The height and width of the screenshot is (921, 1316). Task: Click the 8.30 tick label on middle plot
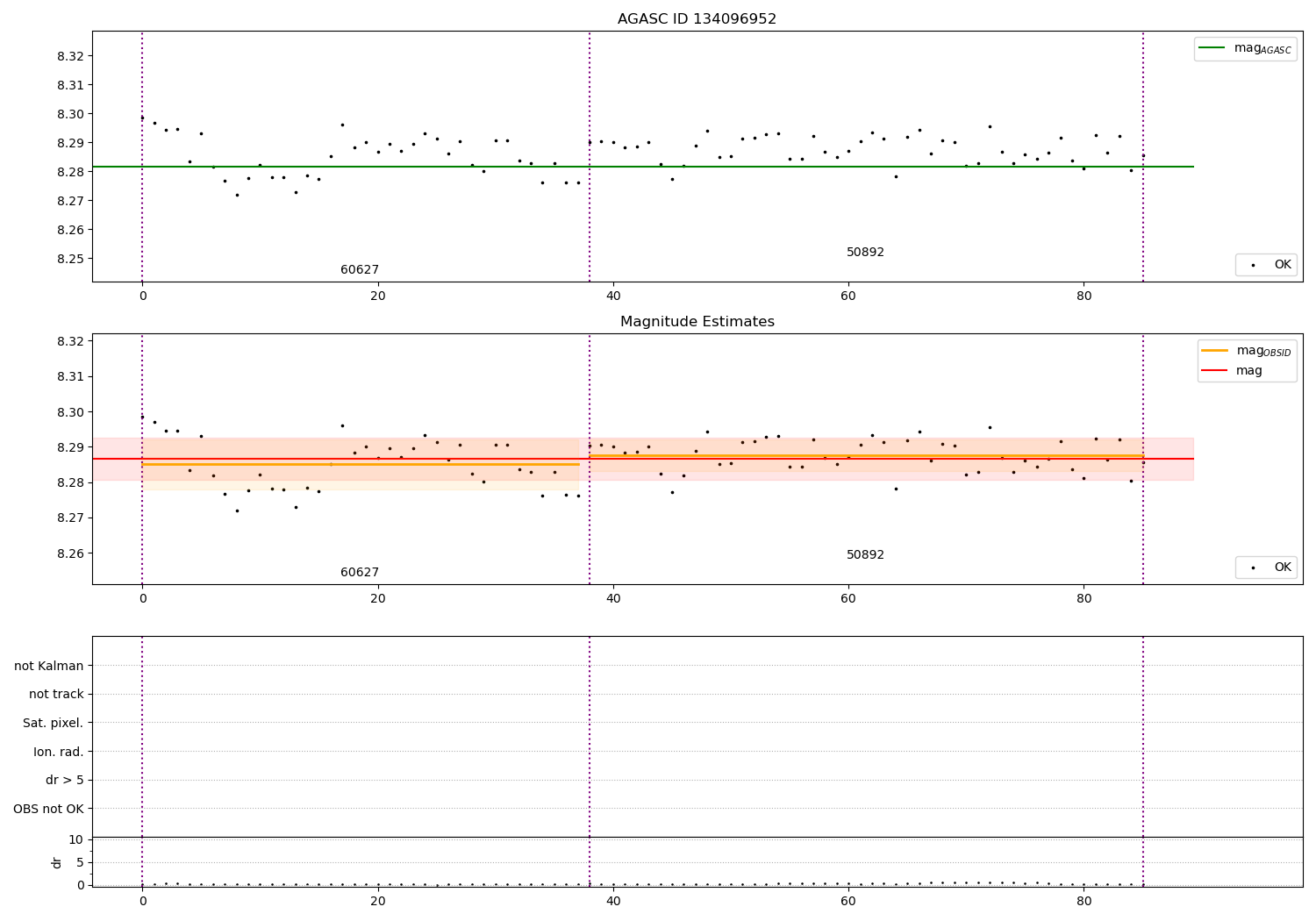point(70,412)
